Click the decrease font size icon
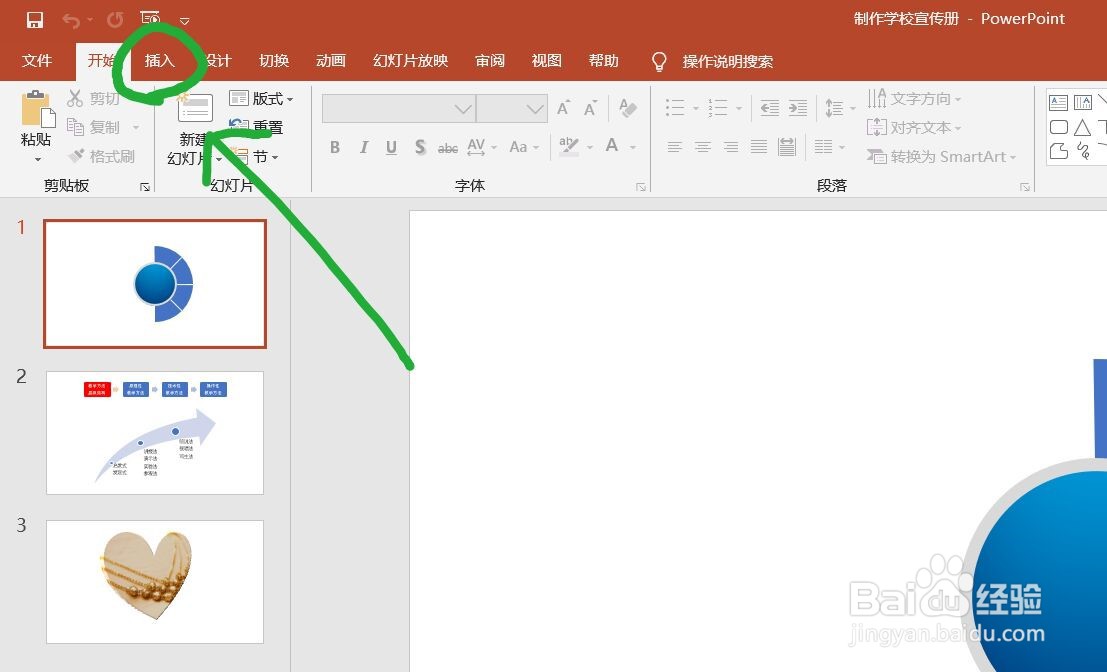 (590, 108)
